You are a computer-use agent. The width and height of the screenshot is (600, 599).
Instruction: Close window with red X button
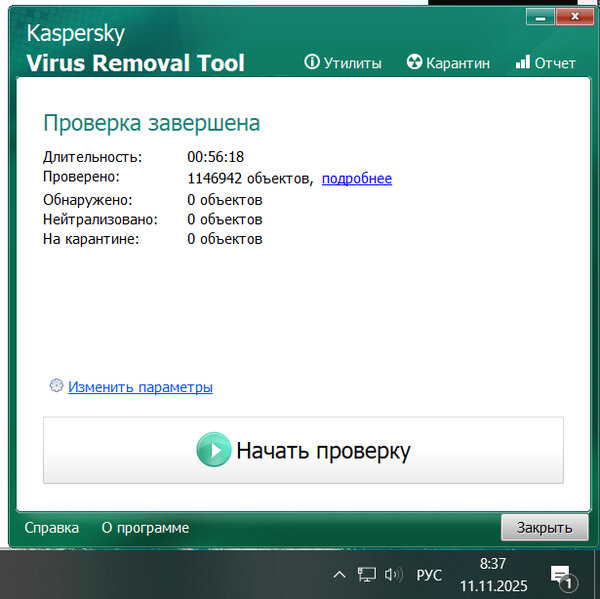pos(574,17)
